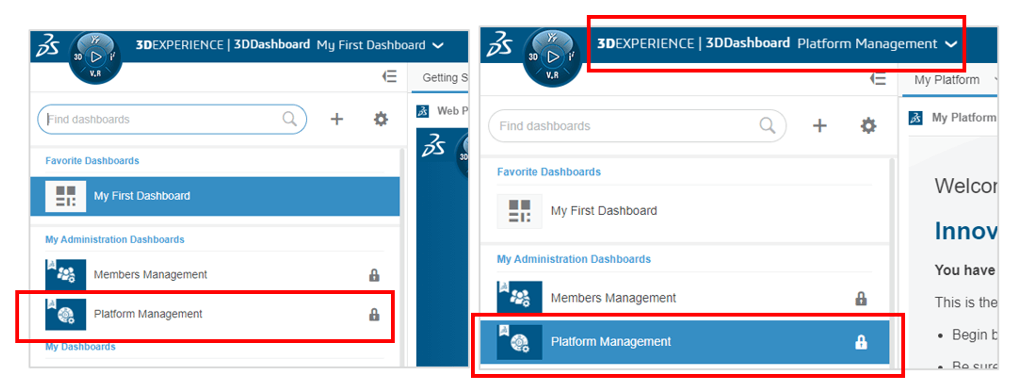
Task: Click My First Dashboard grid icon in right window
Action: (x=519, y=211)
